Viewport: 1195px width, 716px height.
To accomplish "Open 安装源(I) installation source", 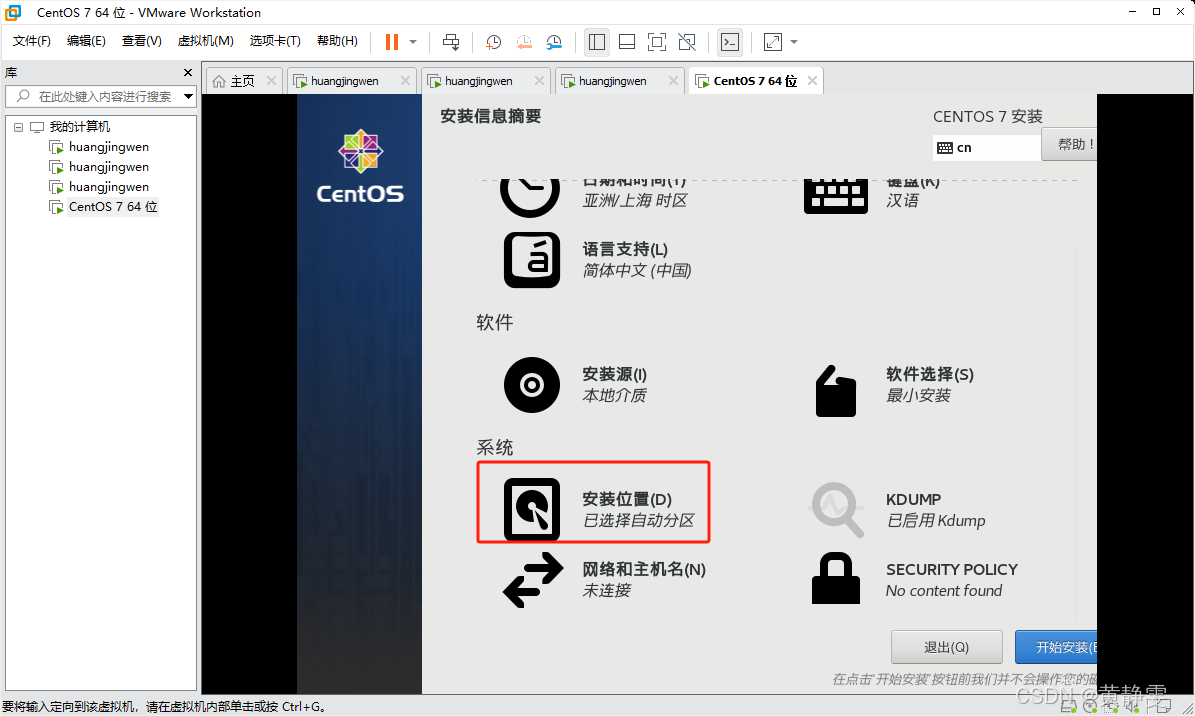I will click(576, 385).
